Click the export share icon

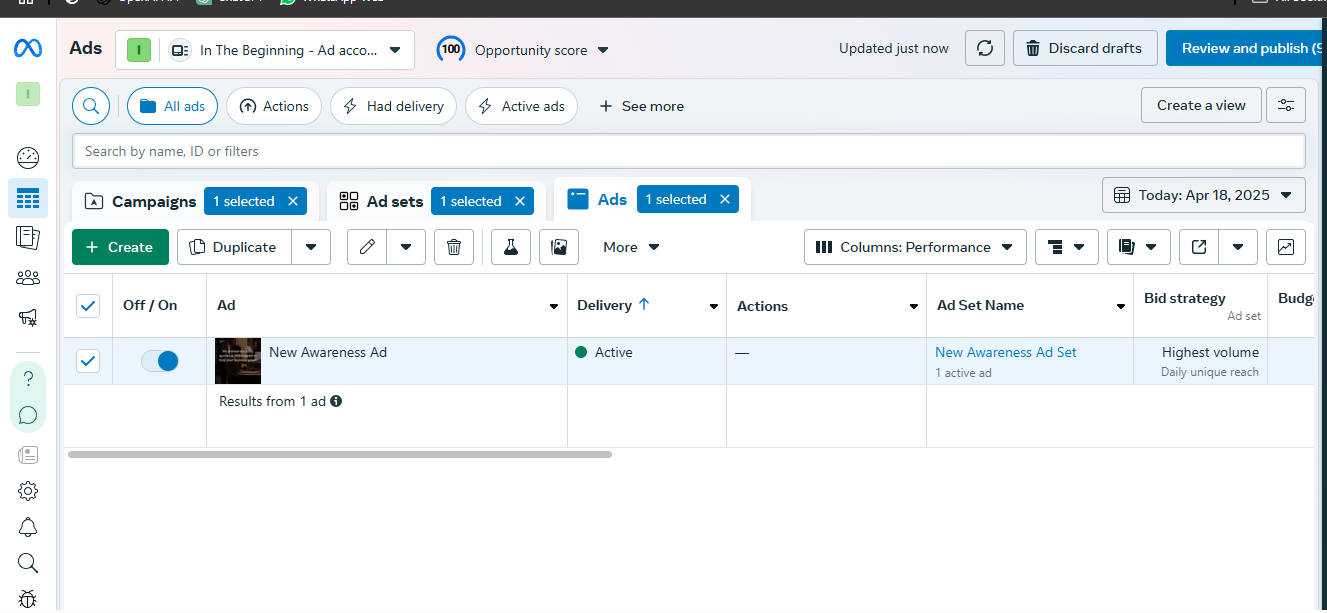[1198, 247]
